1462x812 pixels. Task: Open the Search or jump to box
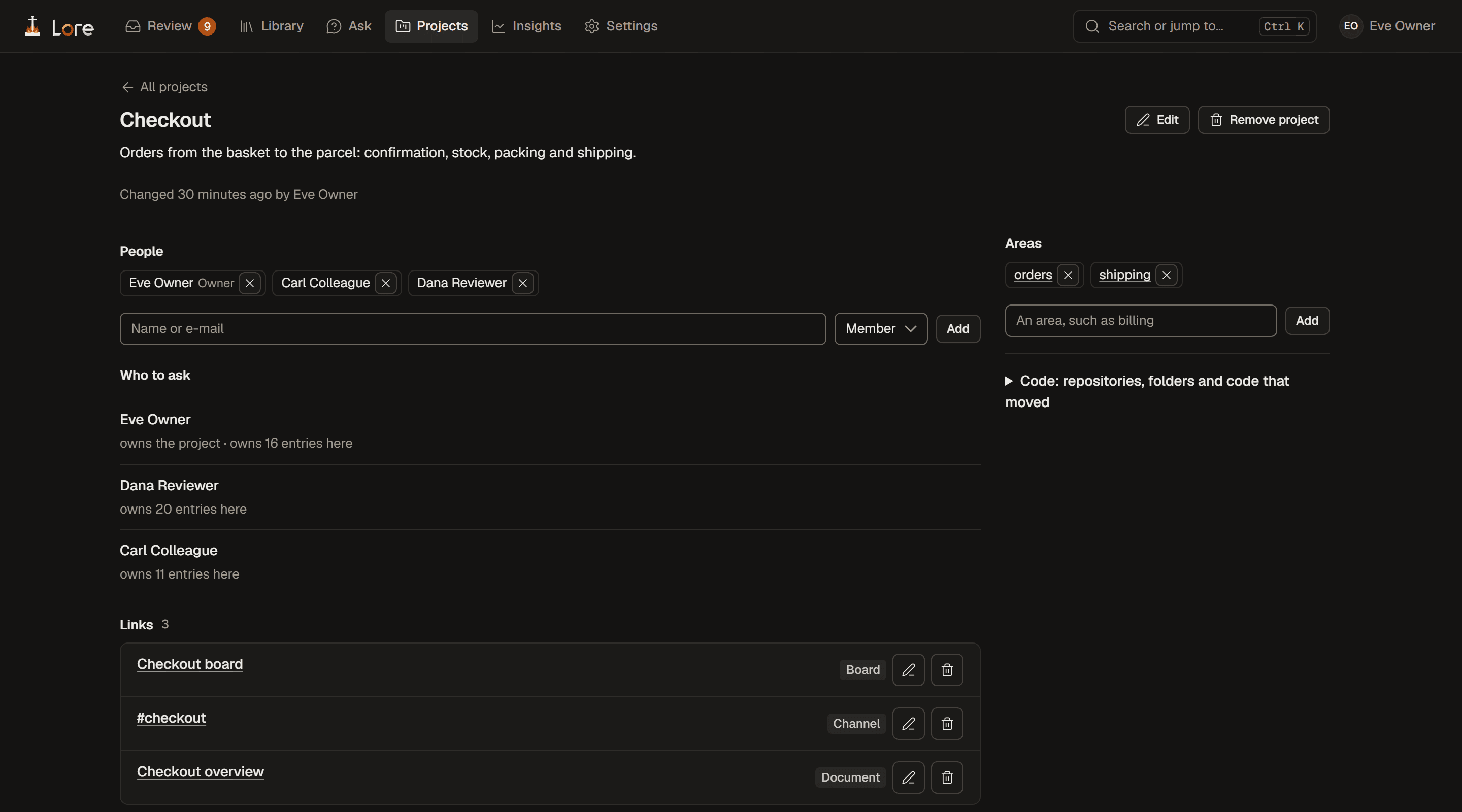(1194, 26)
